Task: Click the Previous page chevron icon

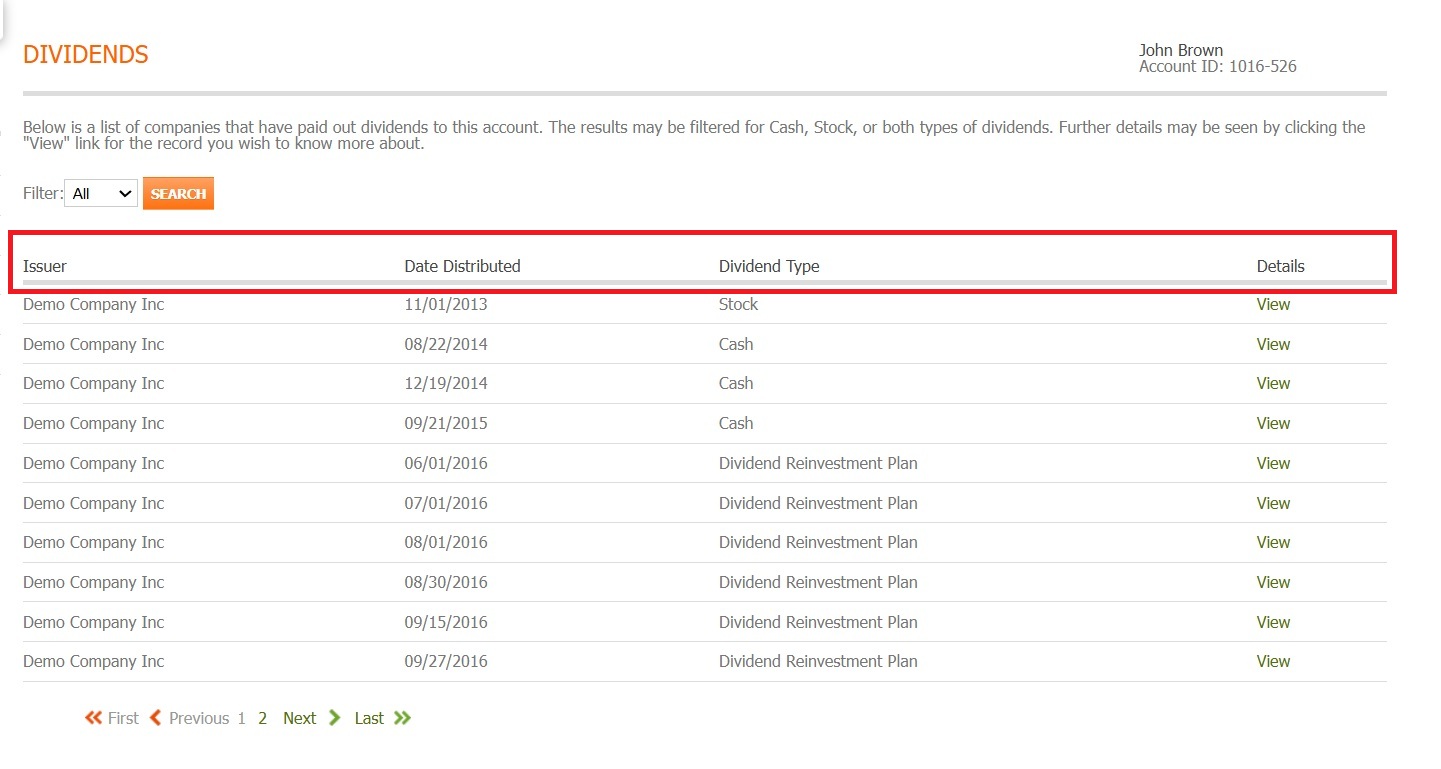Action: 156,718
